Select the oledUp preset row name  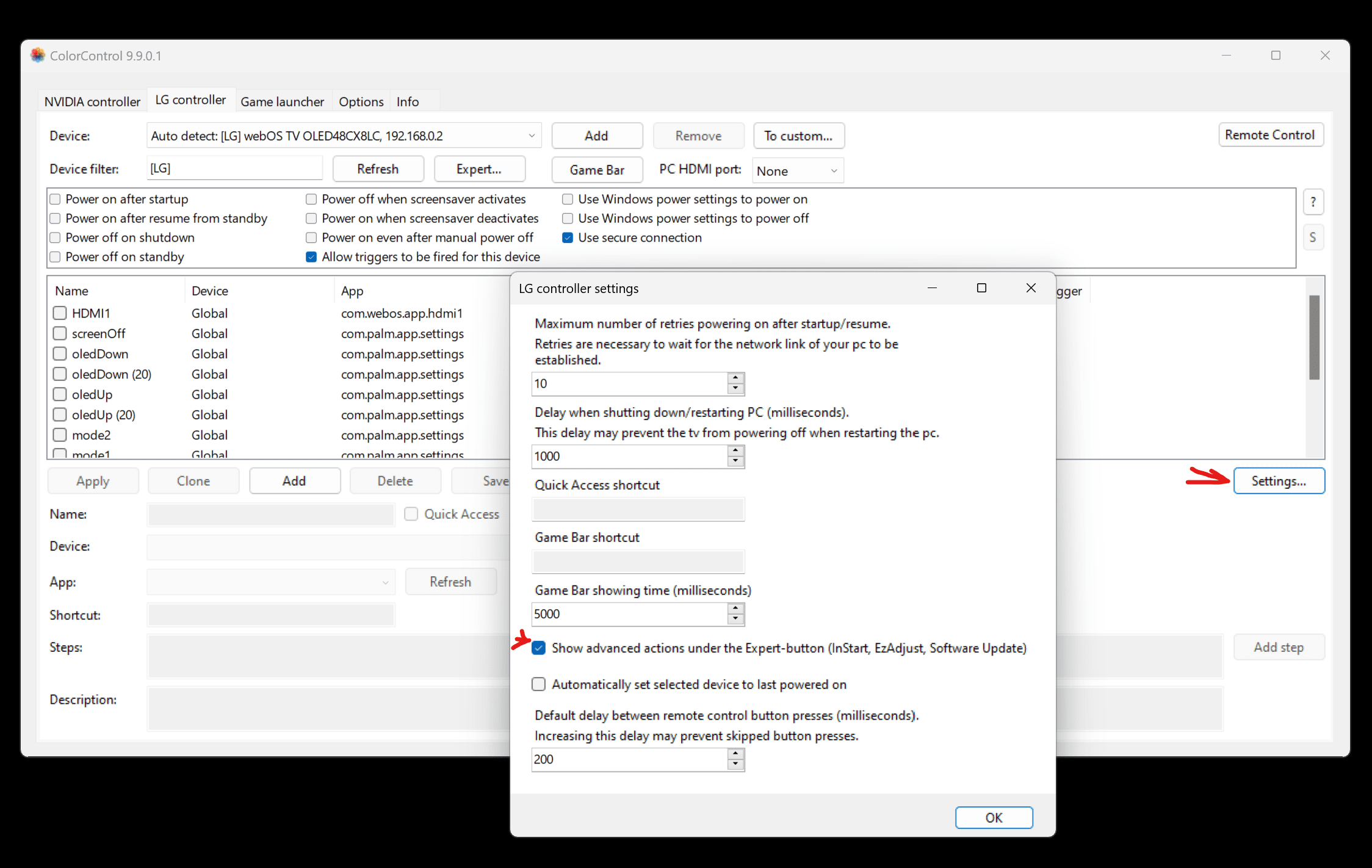92,394
